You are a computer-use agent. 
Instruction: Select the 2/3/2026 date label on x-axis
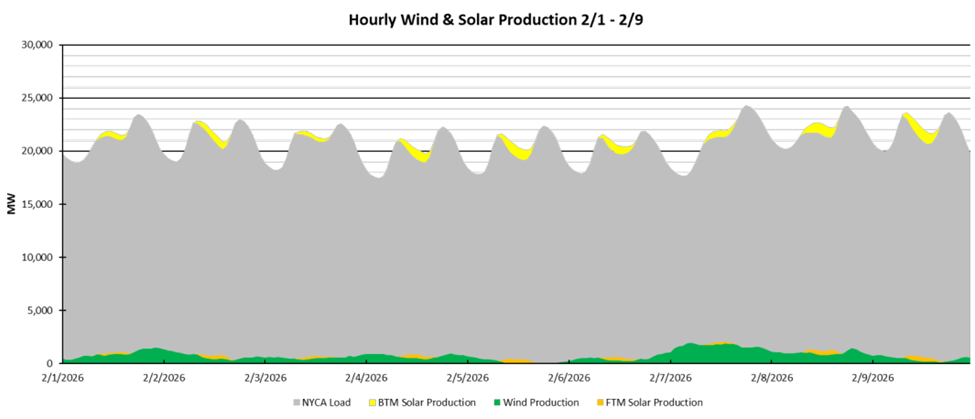coord(264,378)
